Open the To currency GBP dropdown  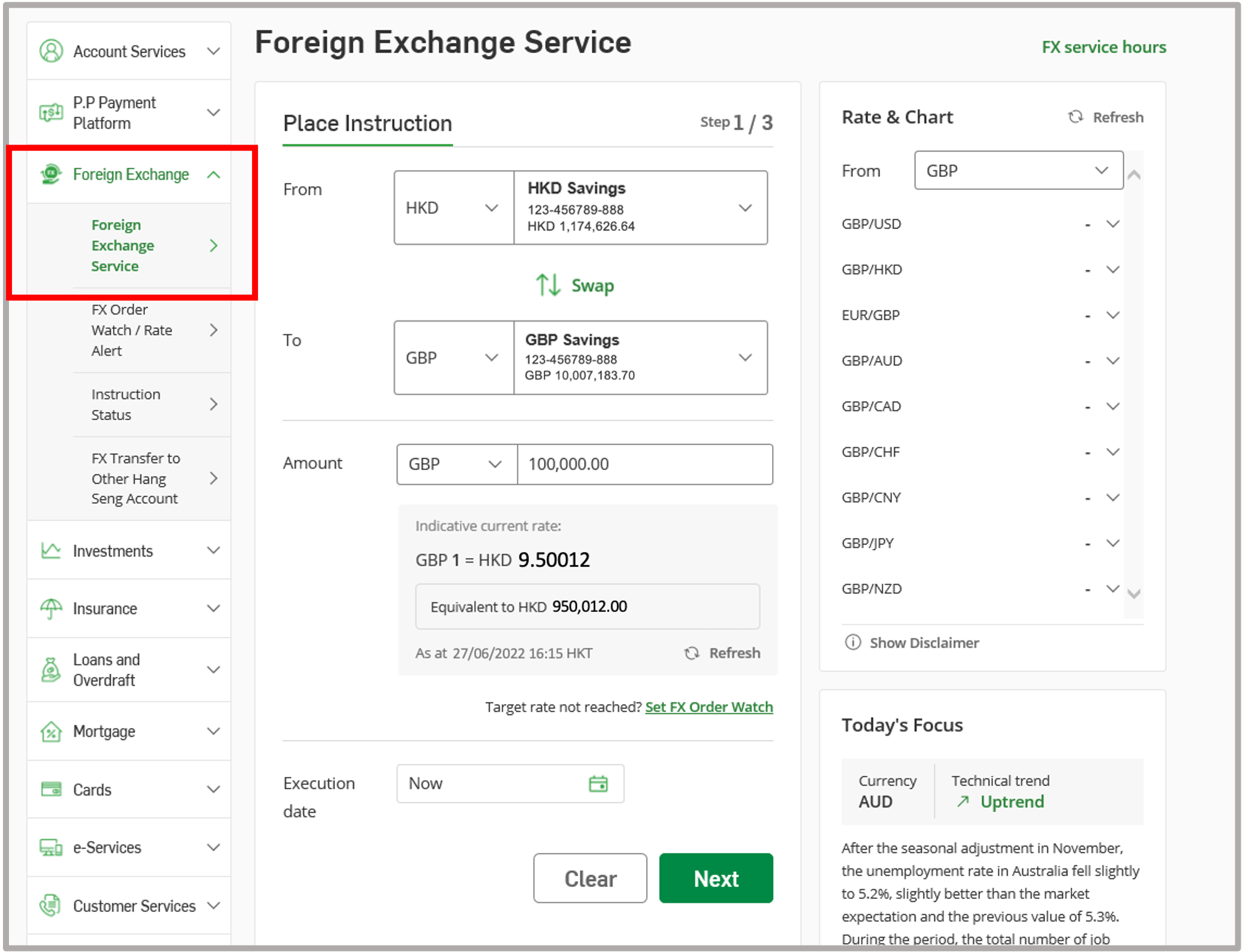click(454, 358)
